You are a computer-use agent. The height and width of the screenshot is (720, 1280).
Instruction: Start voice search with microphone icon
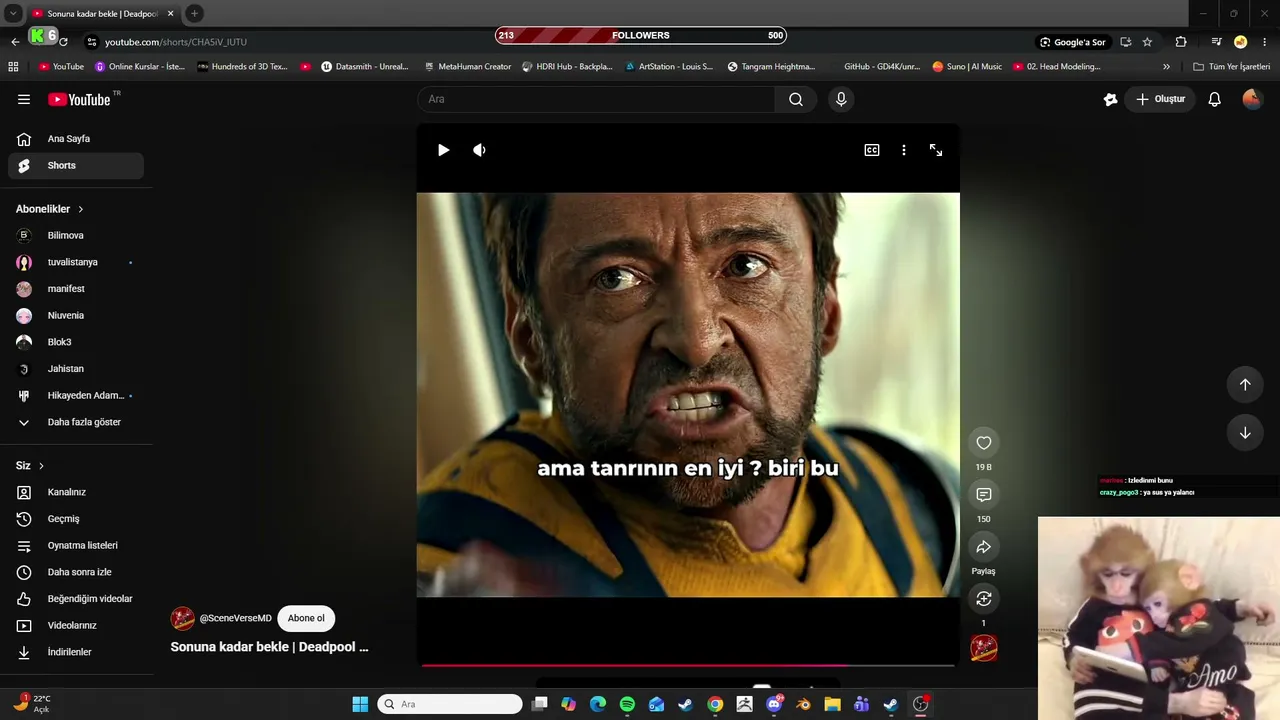(841, 99)
